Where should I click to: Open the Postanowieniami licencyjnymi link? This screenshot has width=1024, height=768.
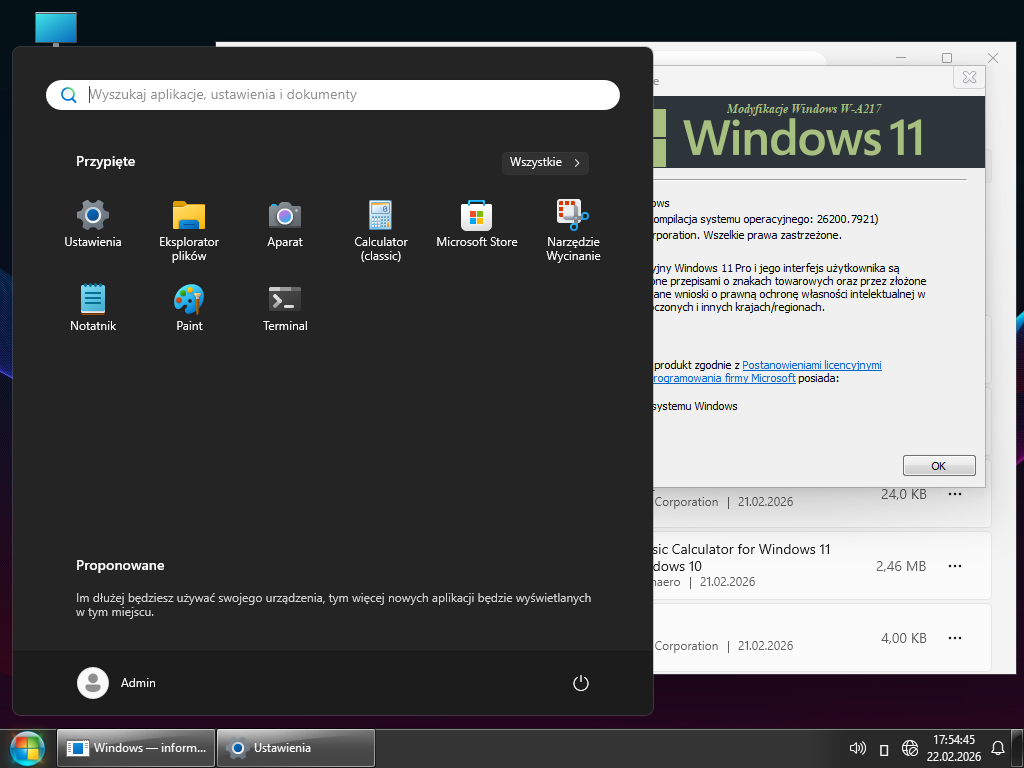811,366
